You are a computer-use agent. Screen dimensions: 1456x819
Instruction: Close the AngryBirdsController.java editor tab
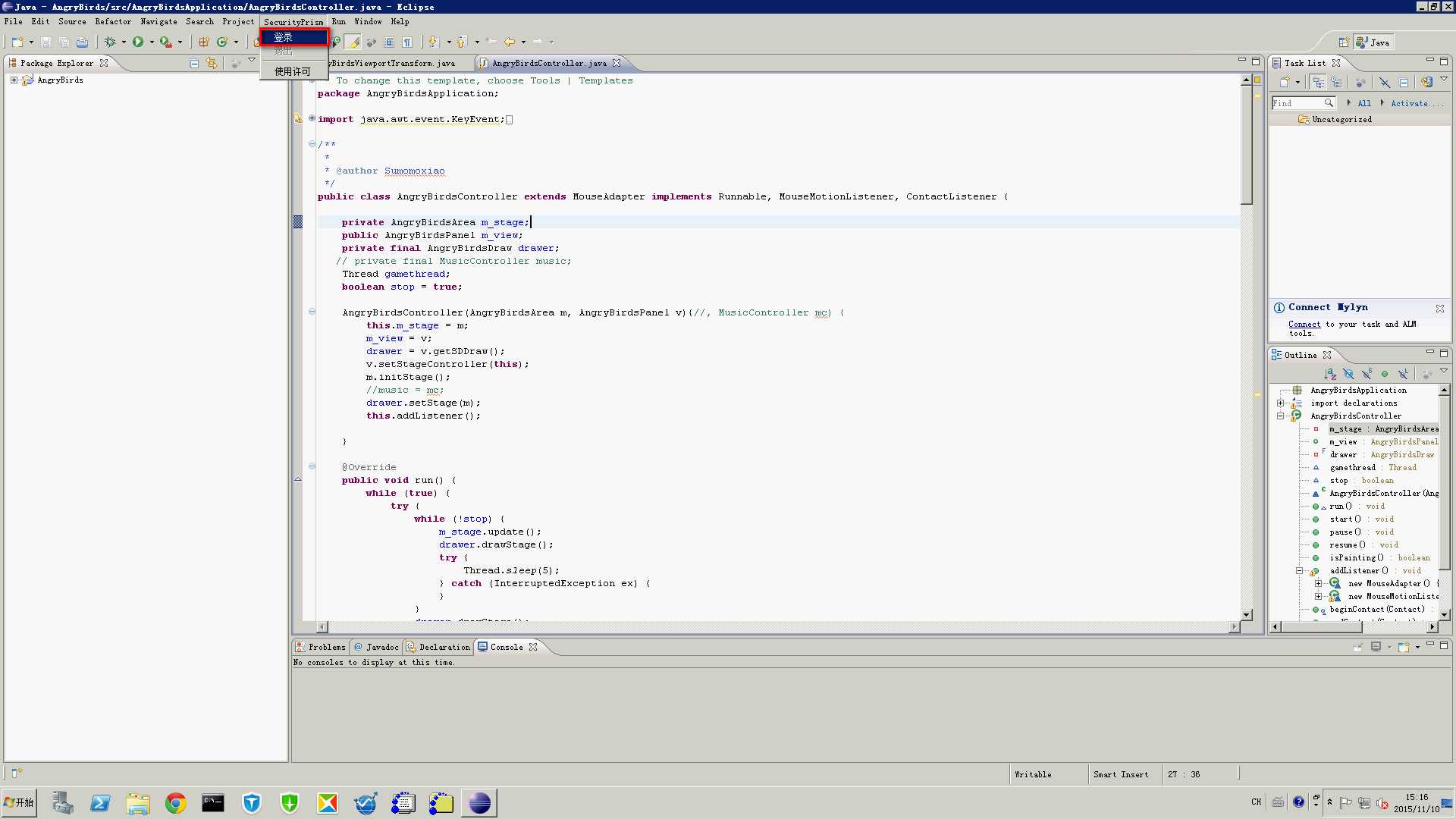tap(617, 63)
